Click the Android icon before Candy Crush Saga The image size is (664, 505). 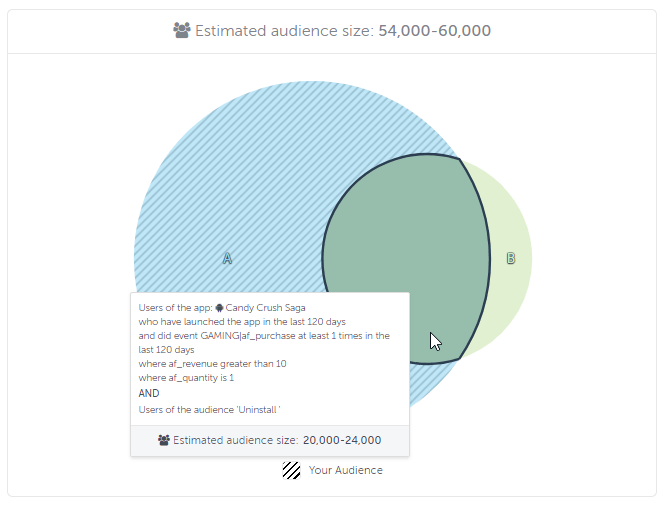pos(219,308)
